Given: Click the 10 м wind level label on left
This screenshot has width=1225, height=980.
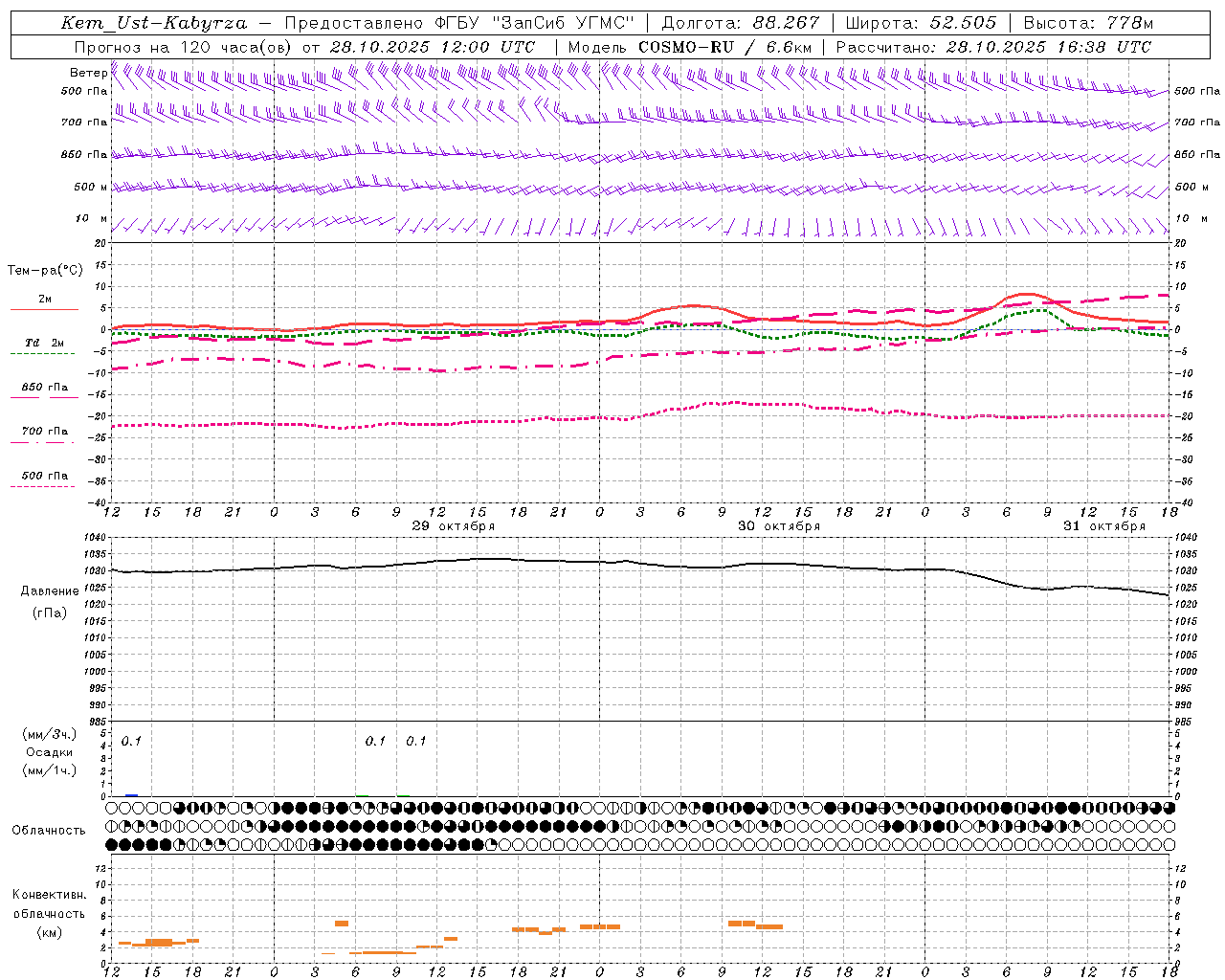Looking at the screenshot, I should click(92, 218).
